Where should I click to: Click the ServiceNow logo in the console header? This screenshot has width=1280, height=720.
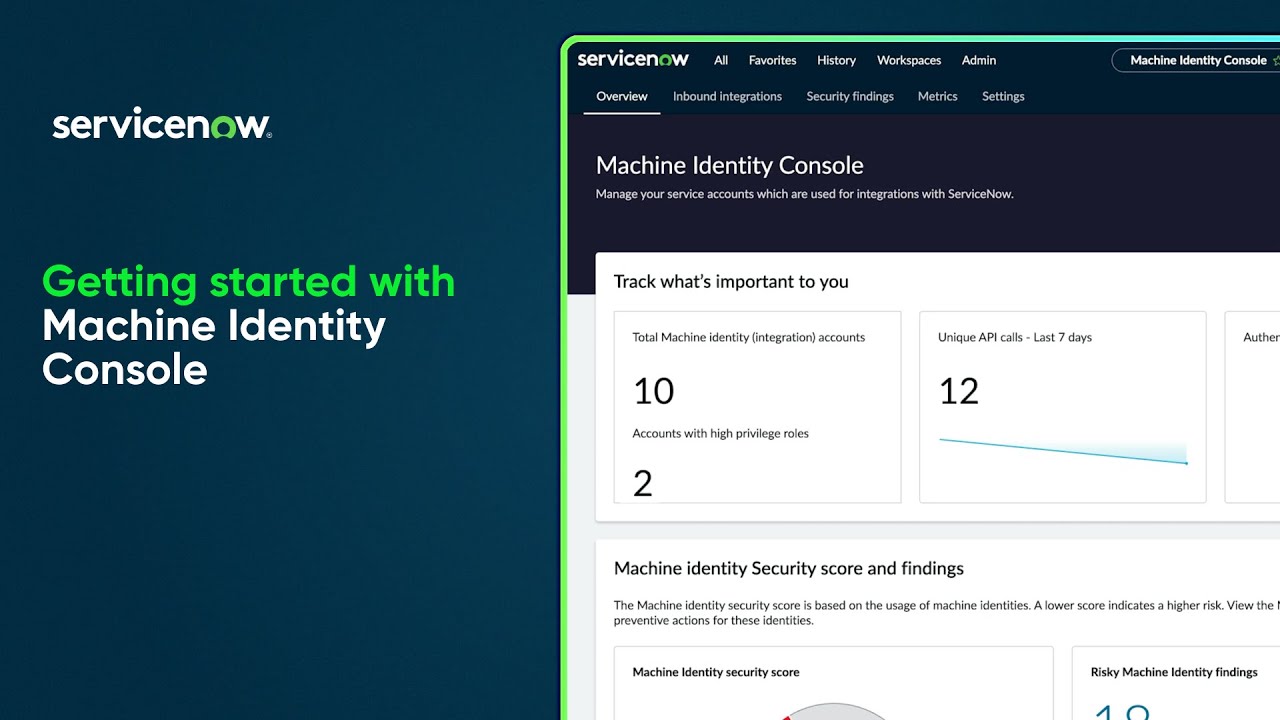[x=633, y=59]
